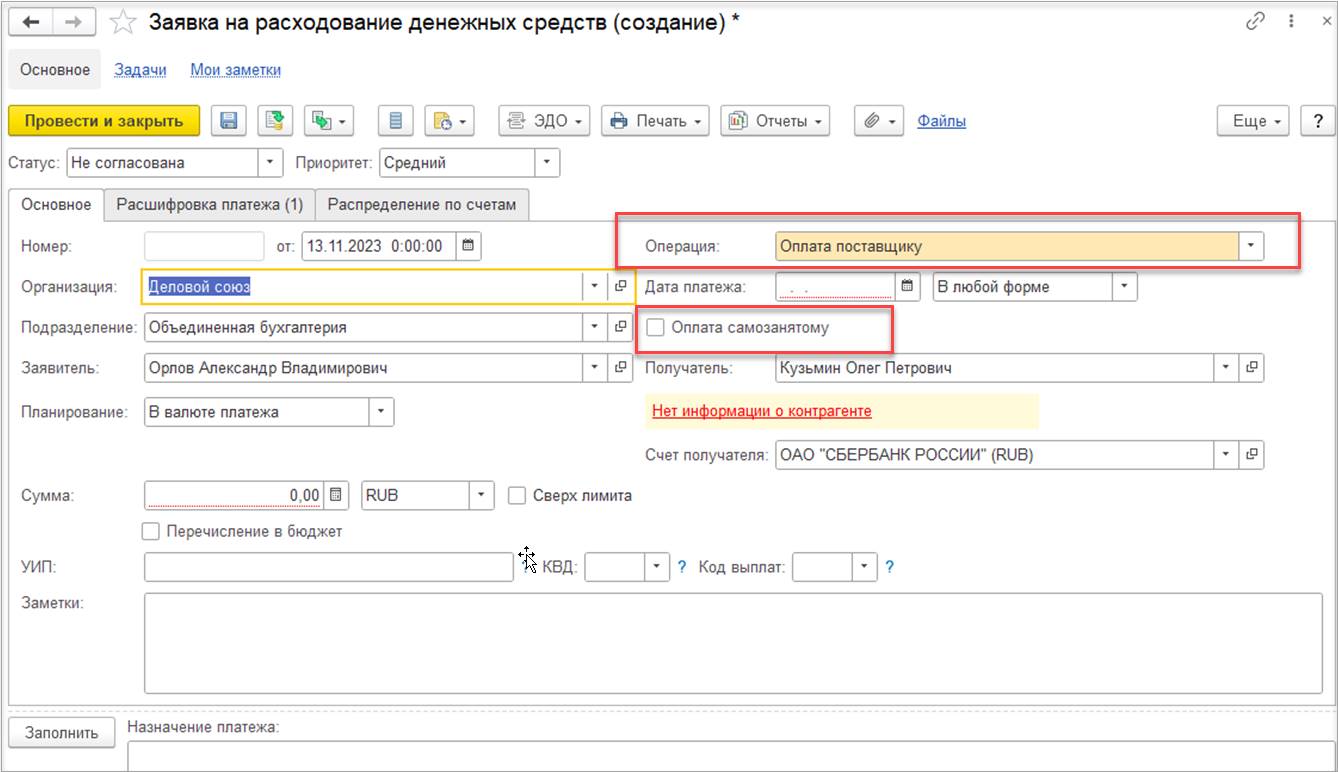Select the inner Основное tab
Viewport: 1338px width, 772px height.
coord(56,204)
